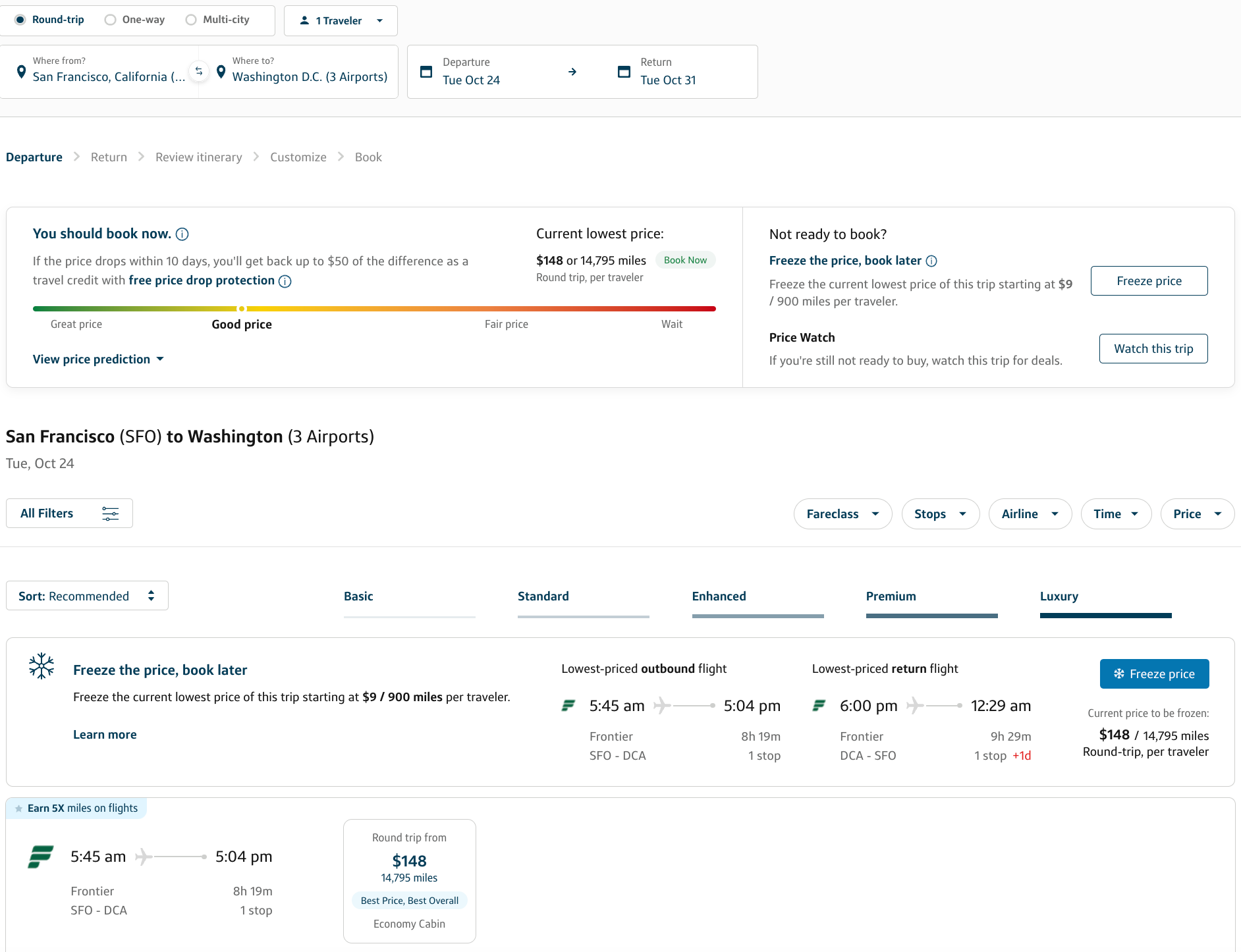This screenshot has height=952, width=1241.
Task: Select the Multi-city radio button
Action: pyautogui.click(x=190, y=20)
